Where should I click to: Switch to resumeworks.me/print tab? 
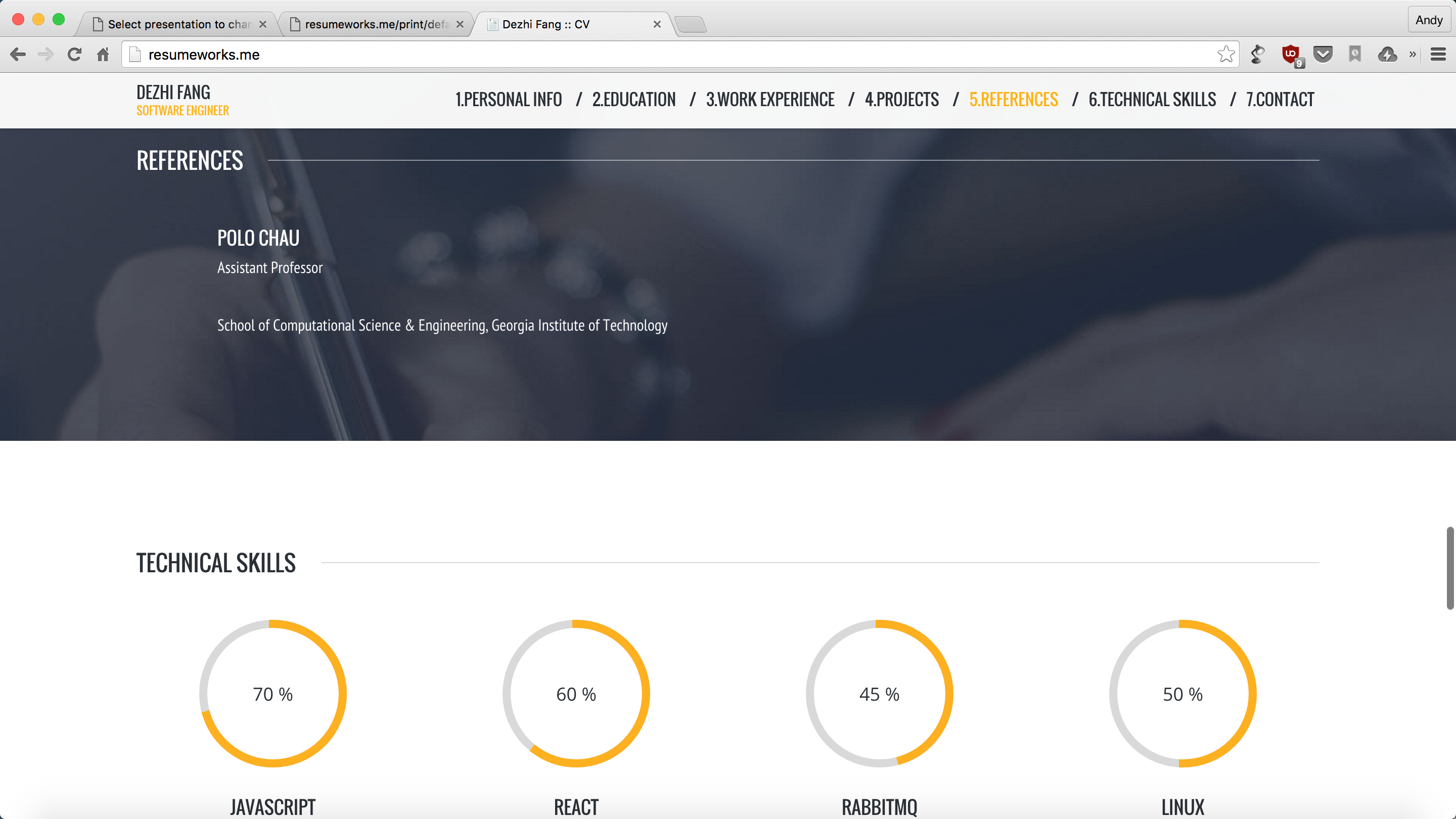376,24
